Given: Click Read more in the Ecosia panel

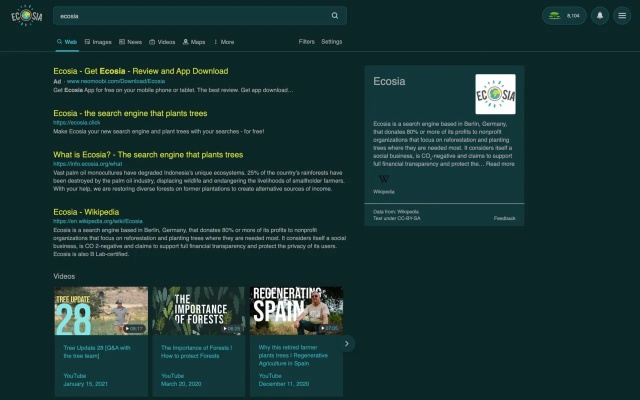Looking at the screenshot, I should (x=500, y=163).
